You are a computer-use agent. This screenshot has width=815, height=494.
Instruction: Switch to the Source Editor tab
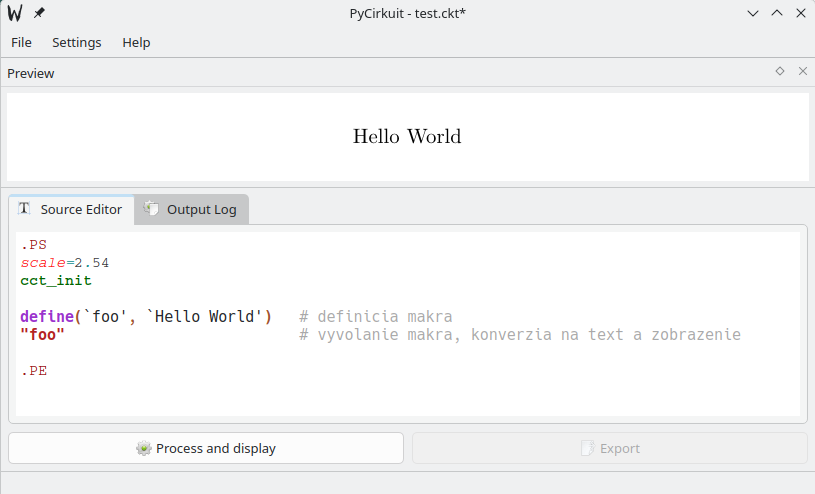coord(71,210)
